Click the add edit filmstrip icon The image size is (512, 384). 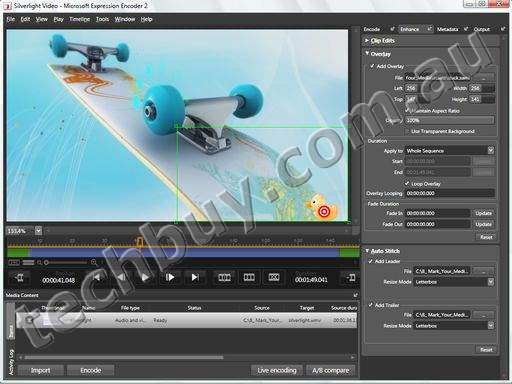[x=224, y=277]
